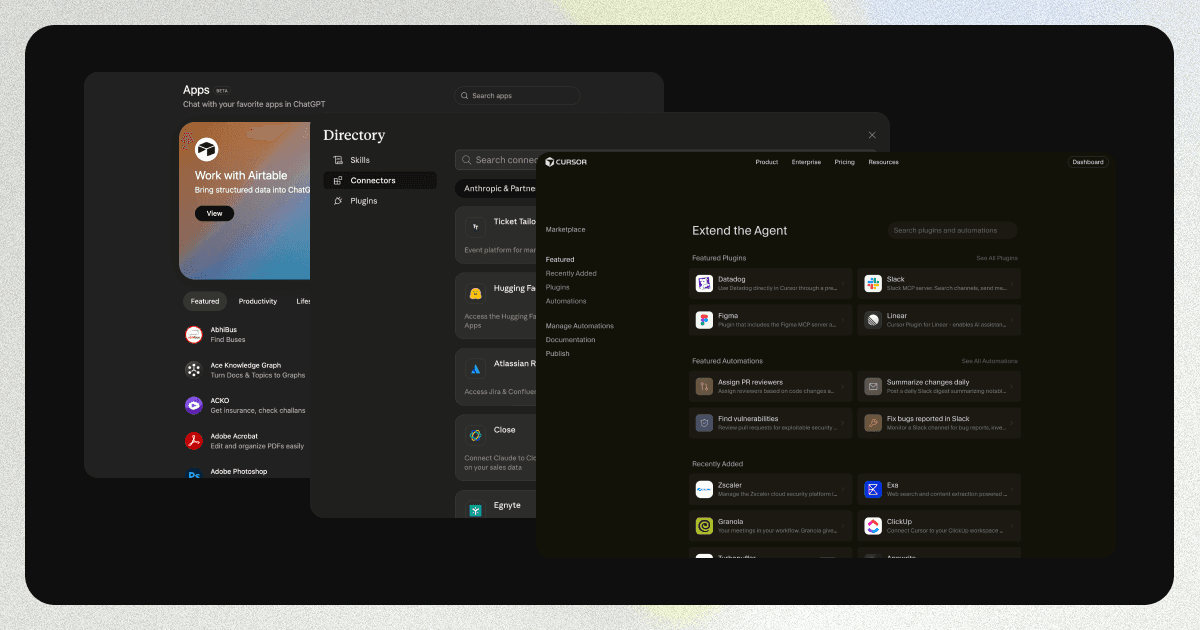Open Automations in Marketplace sidebar

566,301
